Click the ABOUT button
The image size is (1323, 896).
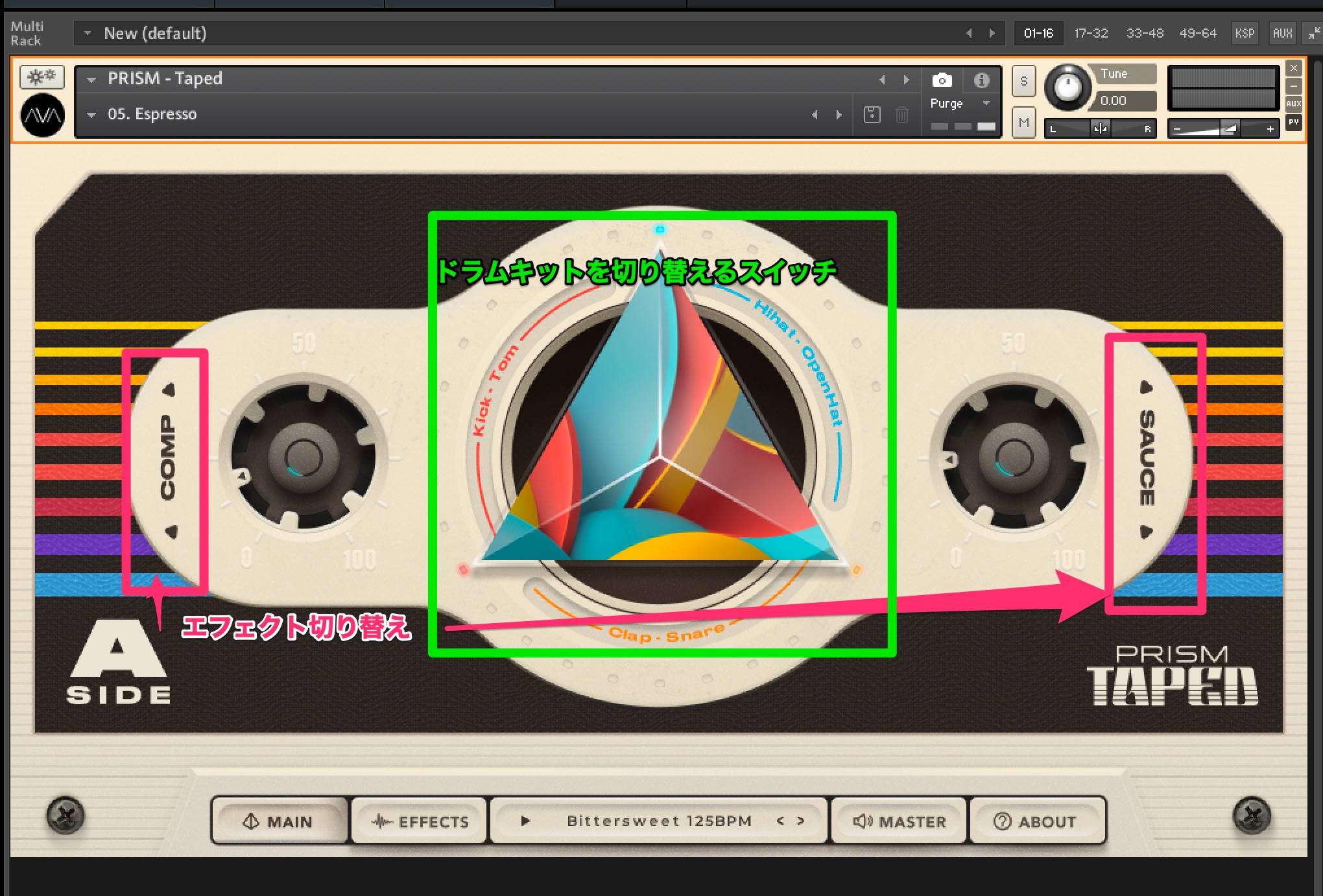[x=1035, y=821]
